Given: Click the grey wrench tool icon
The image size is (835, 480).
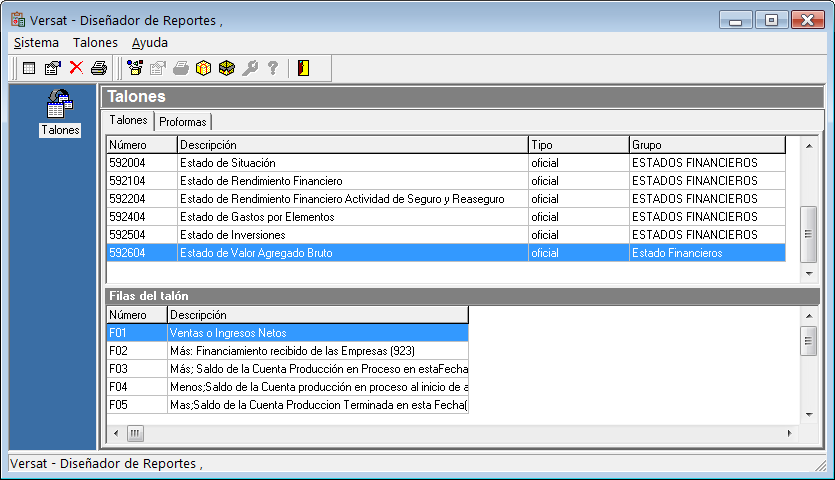Looking at the screenshot, I should click(x=250, y=68).
